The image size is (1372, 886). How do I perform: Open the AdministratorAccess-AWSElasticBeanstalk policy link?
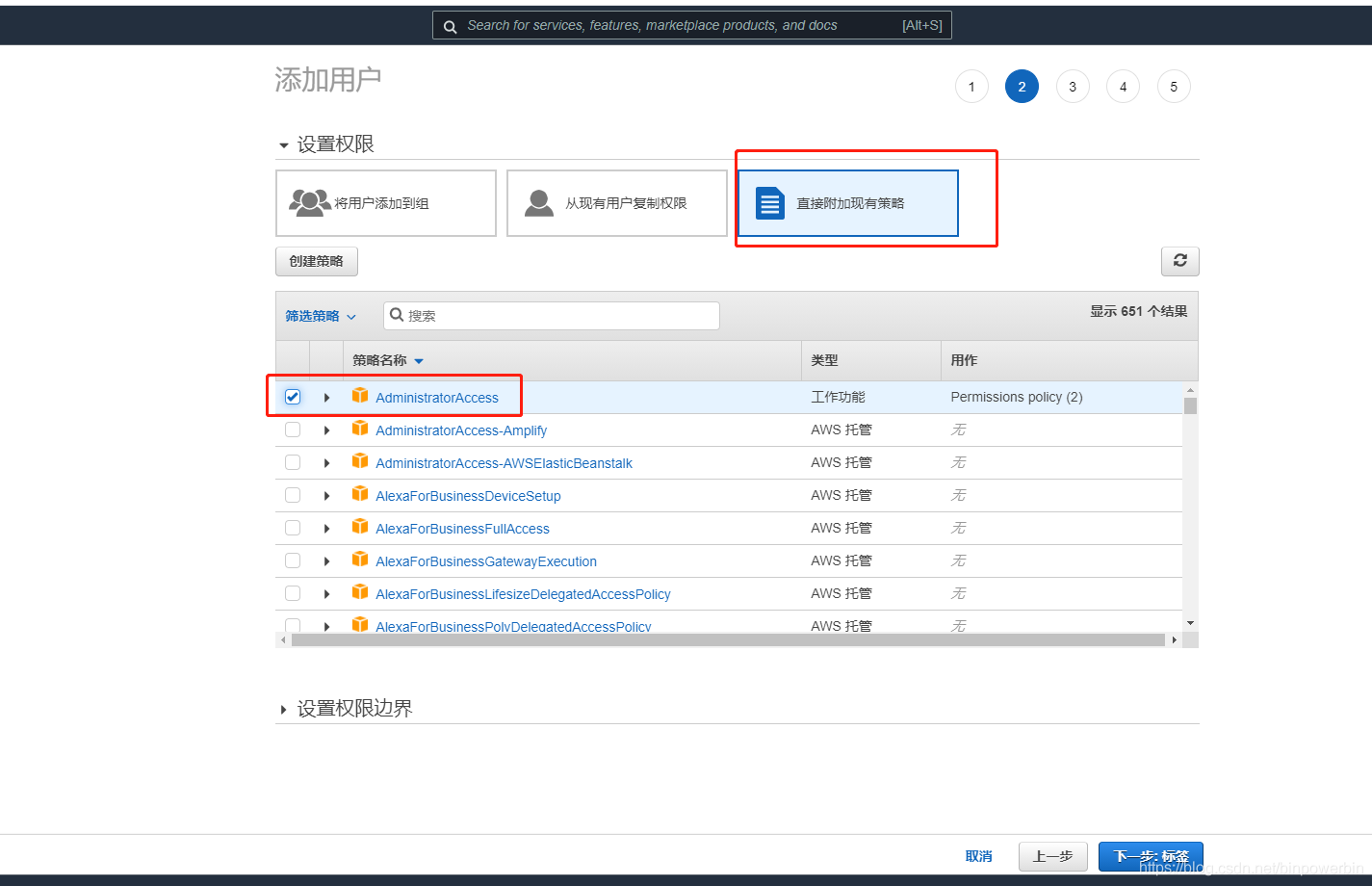point(502,462)
